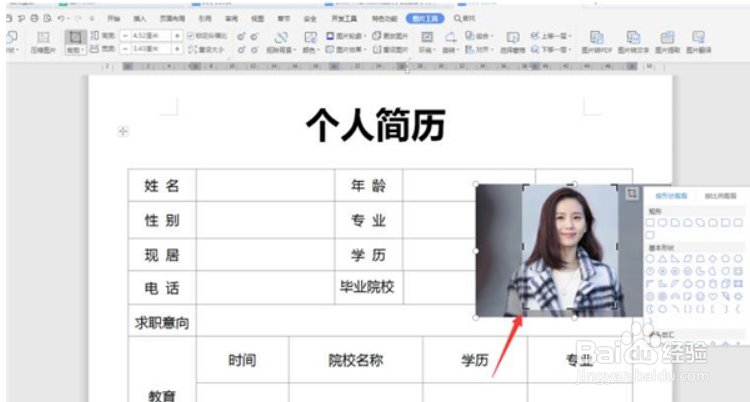Click the floating crop icon beside the photo
This screenshot has height=402, width=750.
[632, 193]
